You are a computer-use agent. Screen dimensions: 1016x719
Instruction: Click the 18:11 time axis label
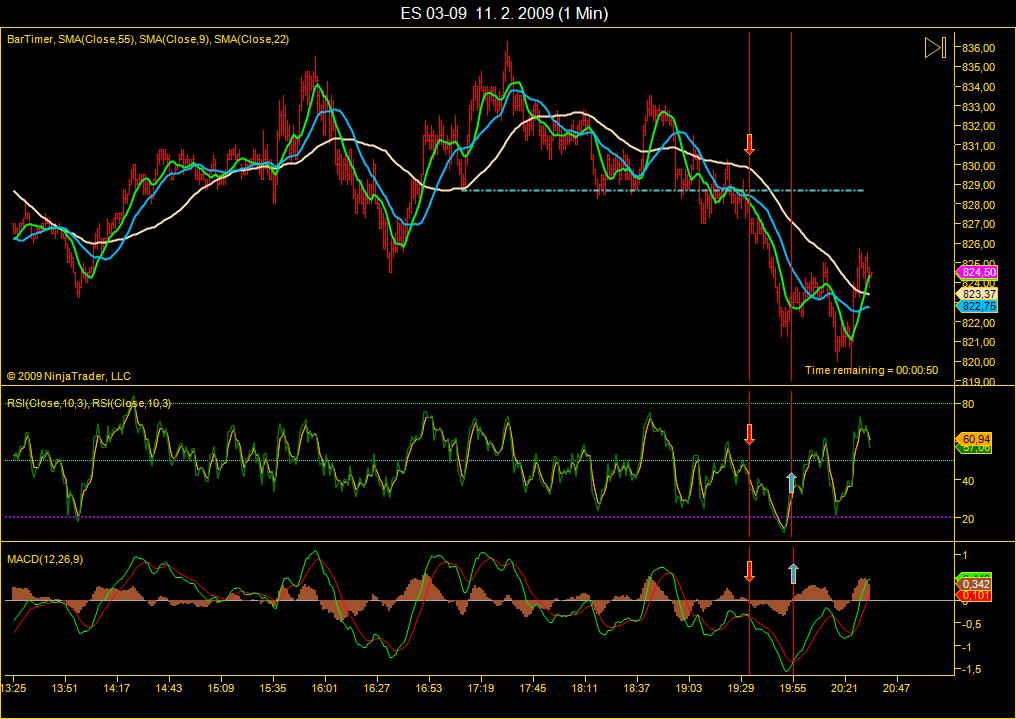584,689
